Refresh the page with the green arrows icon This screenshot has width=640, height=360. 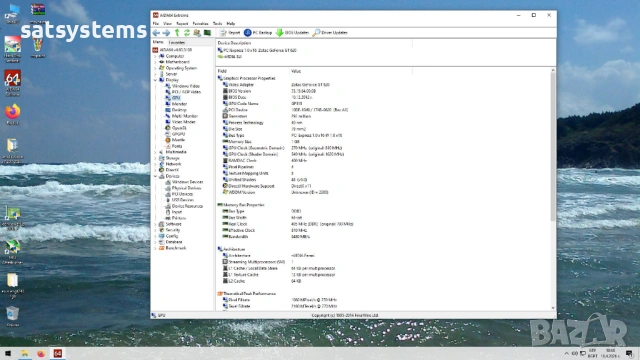coord(187,33)
